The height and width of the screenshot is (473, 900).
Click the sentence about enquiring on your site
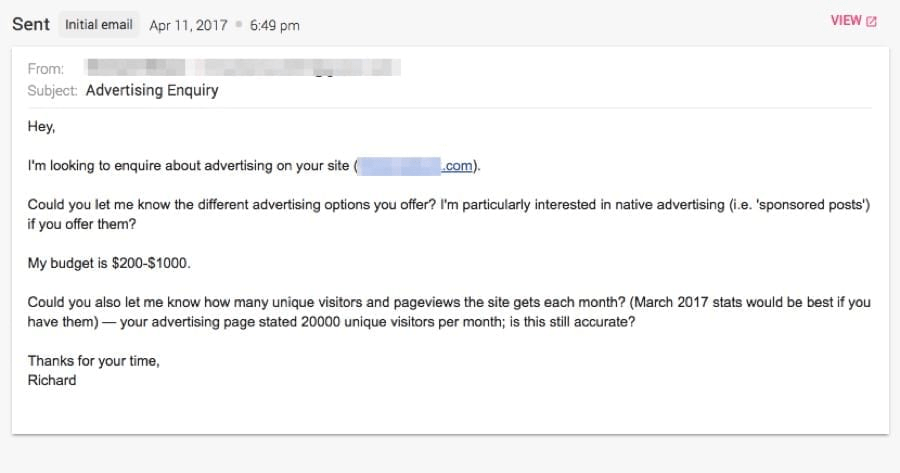(x=190, y=166)
